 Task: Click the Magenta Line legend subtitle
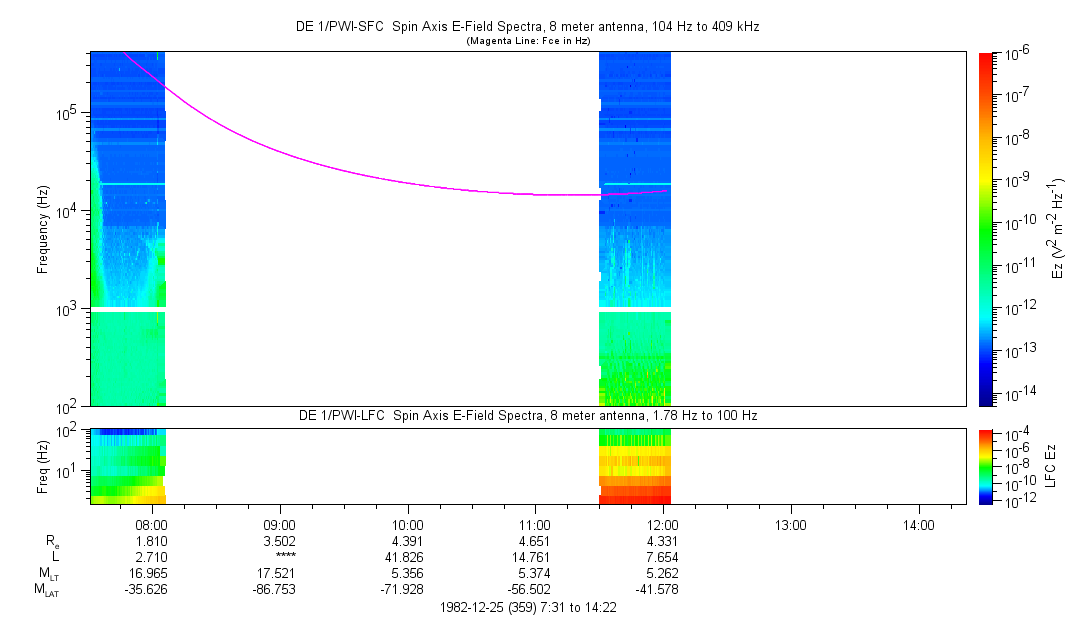pyautogui.click(x=528, y=40)
